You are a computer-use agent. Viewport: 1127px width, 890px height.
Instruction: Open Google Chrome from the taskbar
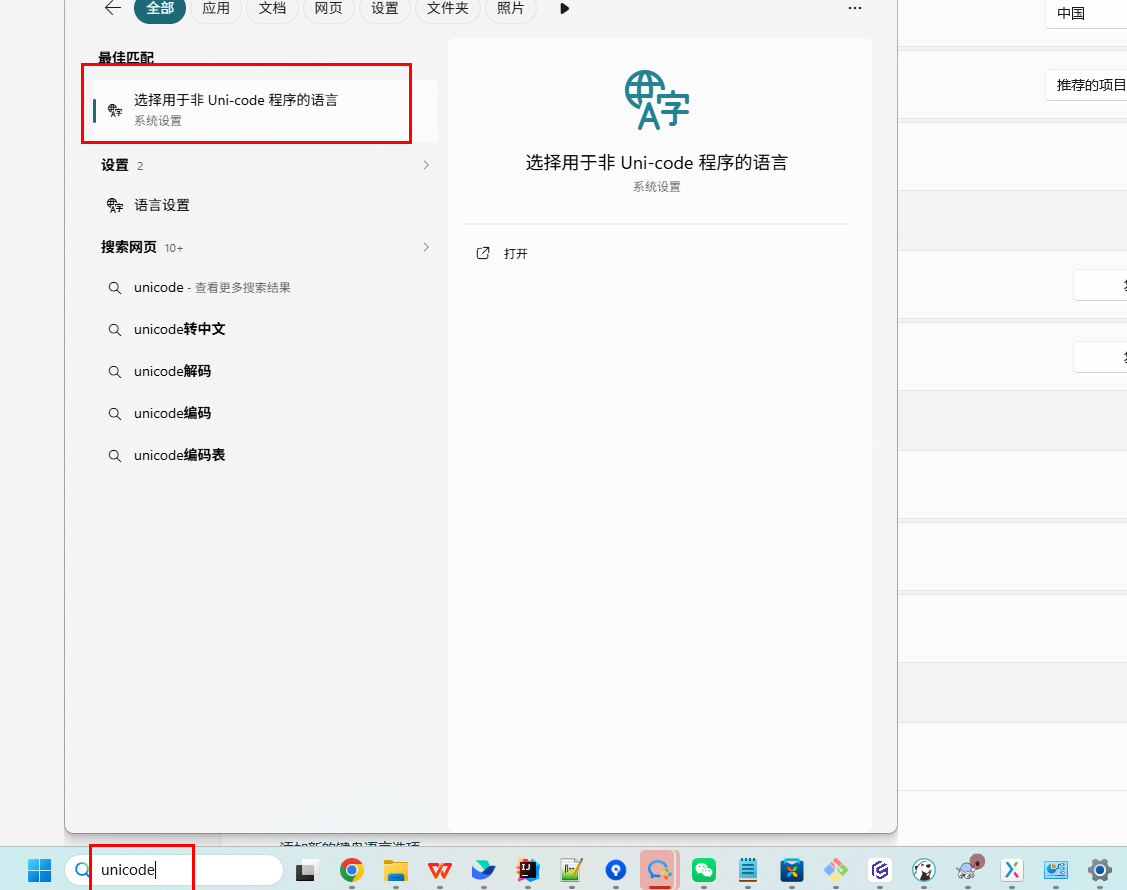click(x=351, y=870)
